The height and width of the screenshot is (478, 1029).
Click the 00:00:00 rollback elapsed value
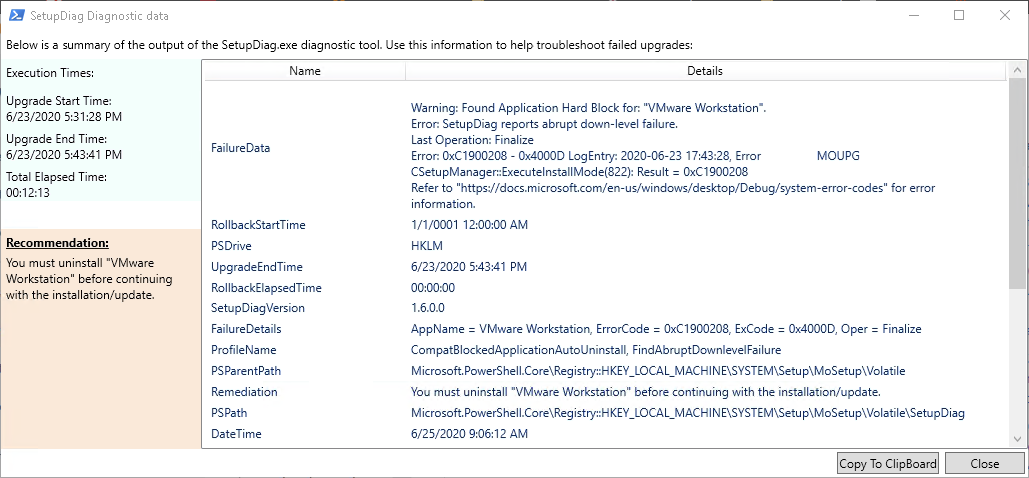tap(432, 288)
